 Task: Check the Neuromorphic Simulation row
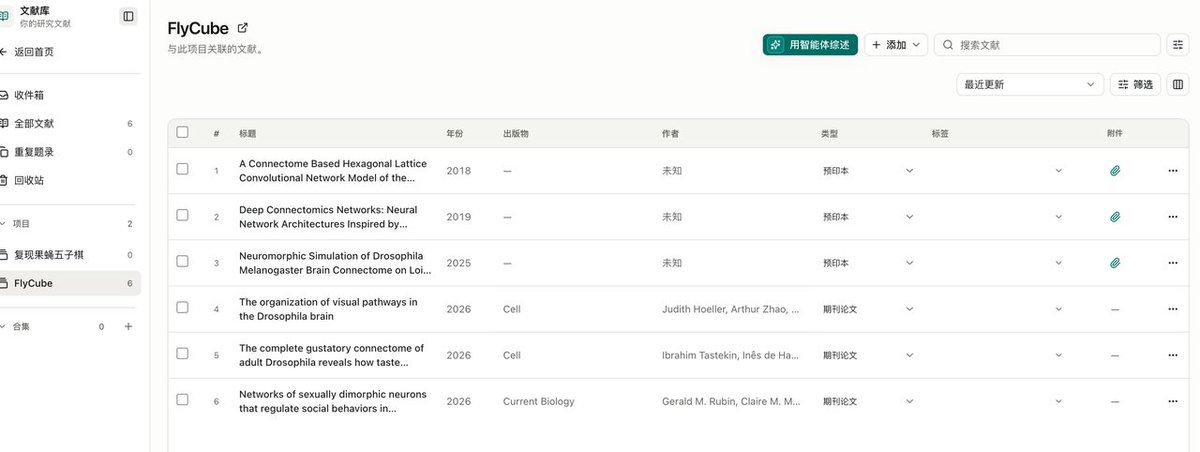182,261
